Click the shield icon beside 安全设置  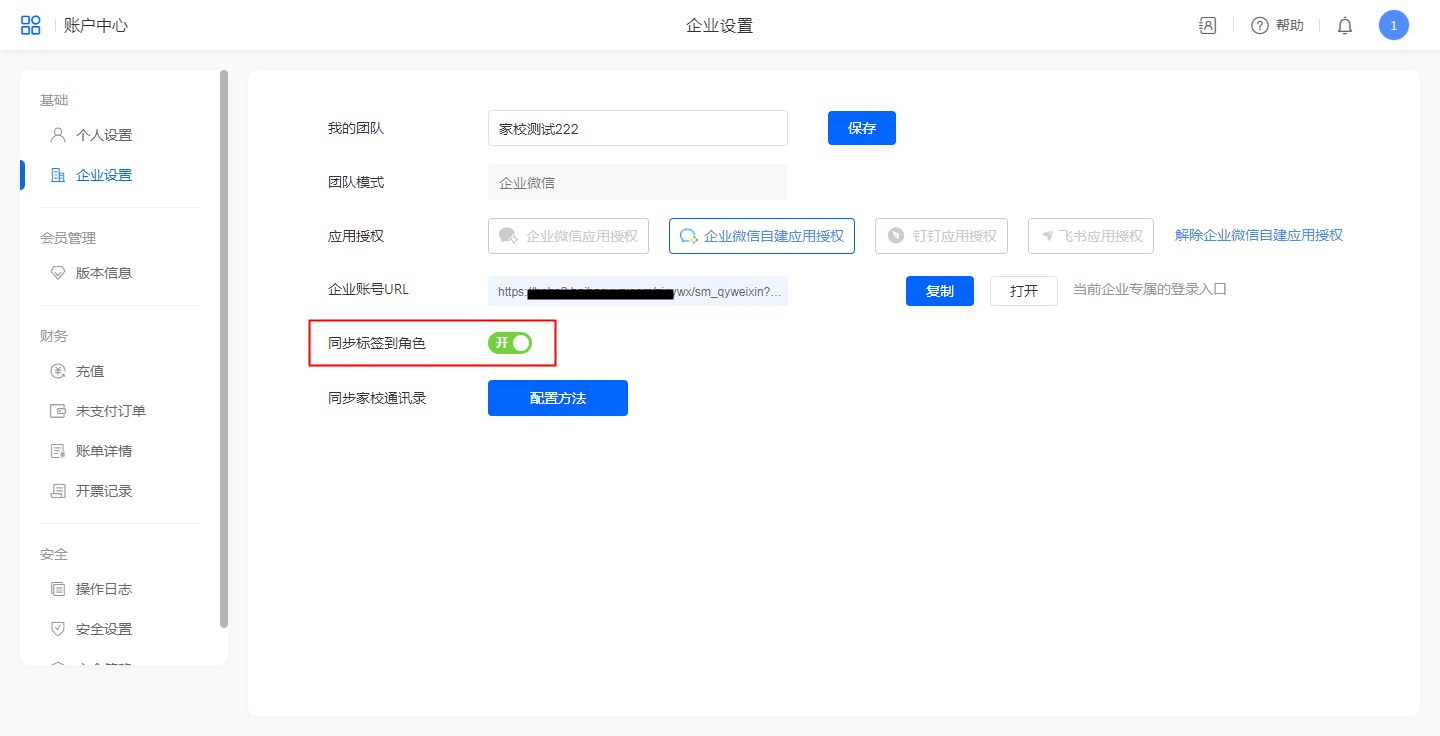58,629
